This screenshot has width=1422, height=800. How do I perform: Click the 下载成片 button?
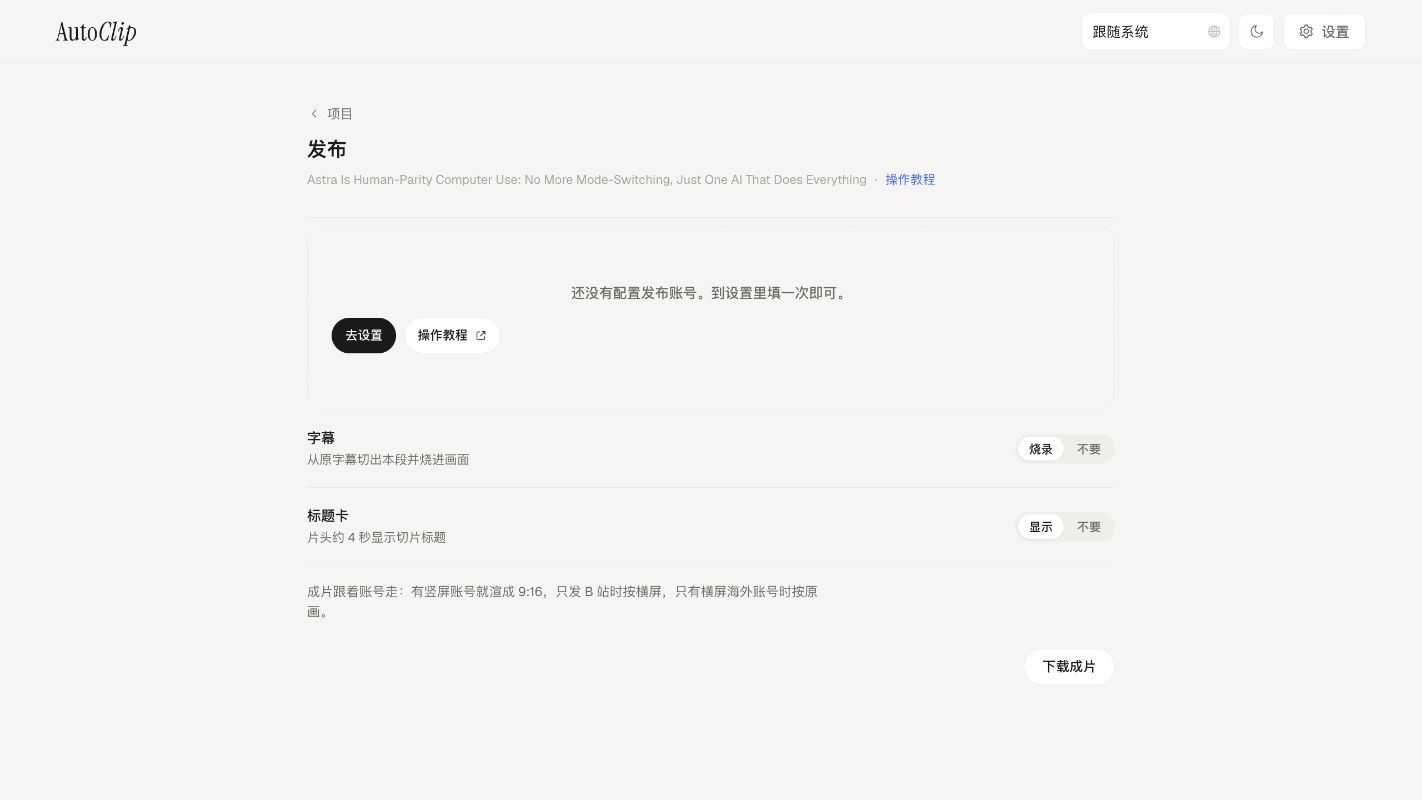coord(1069,667)
